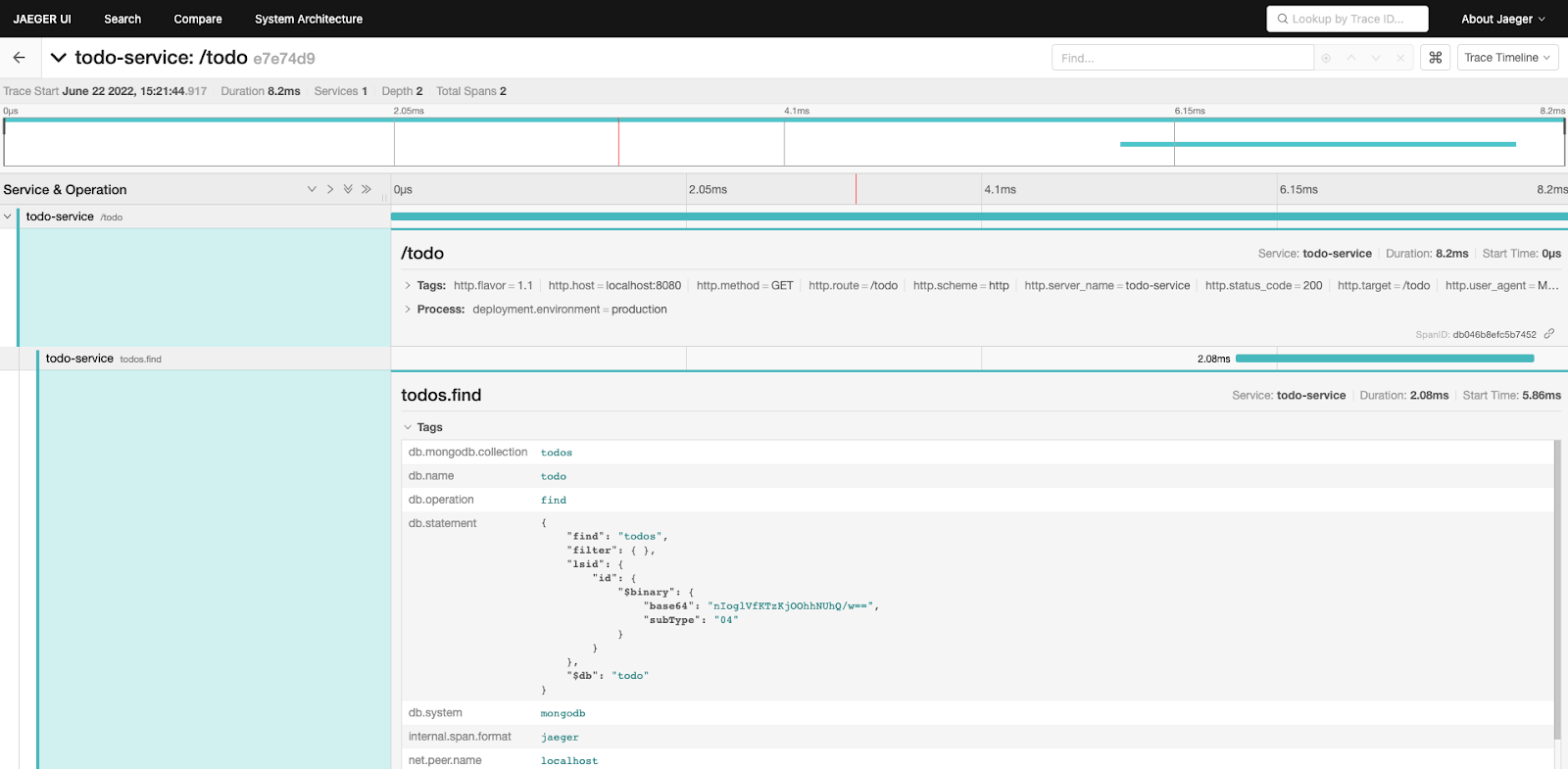
Task: Click the locate-match target icon beside Find
Action: (1326, 58)
